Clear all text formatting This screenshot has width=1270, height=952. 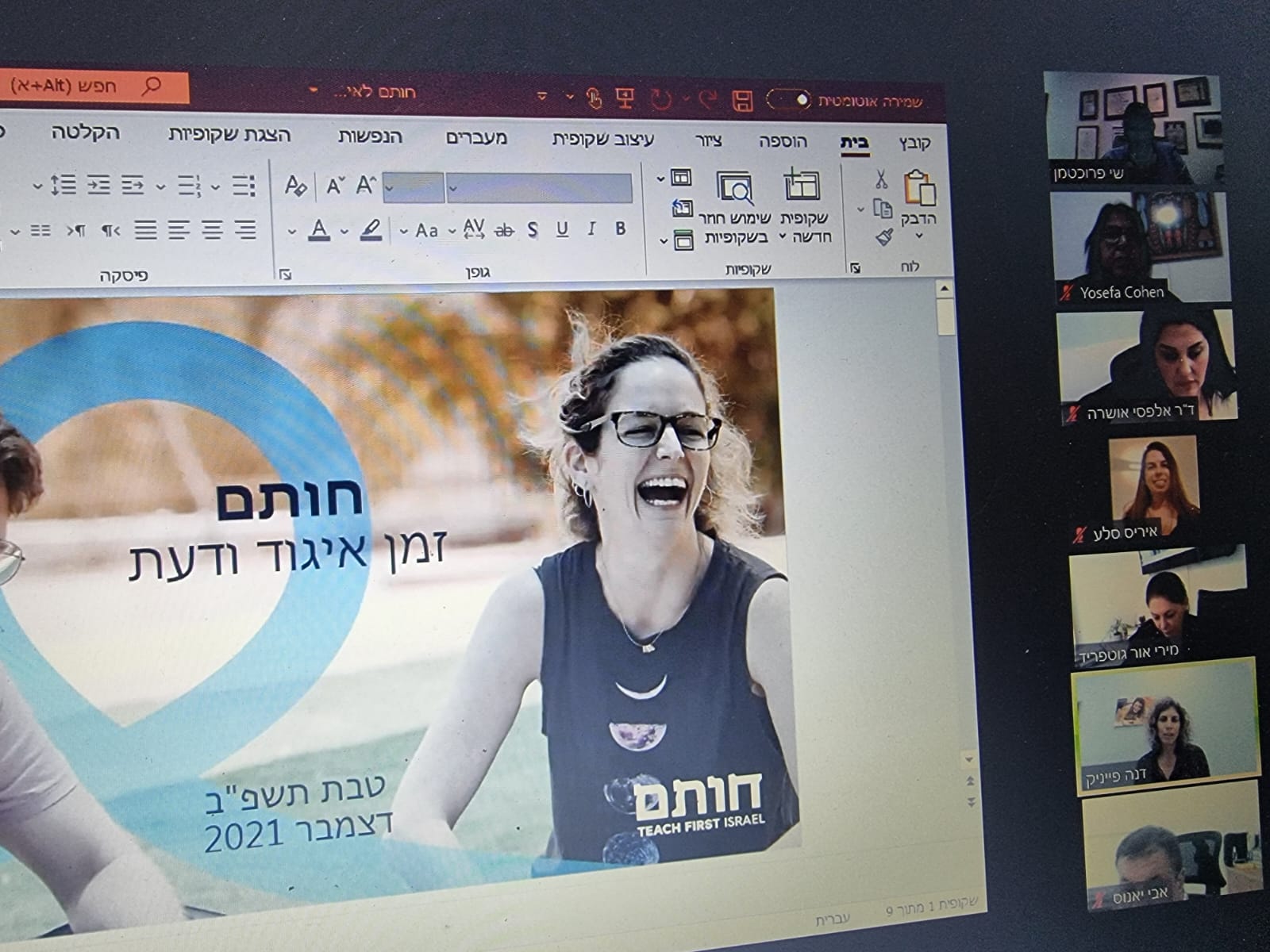[x=295, y=186]
